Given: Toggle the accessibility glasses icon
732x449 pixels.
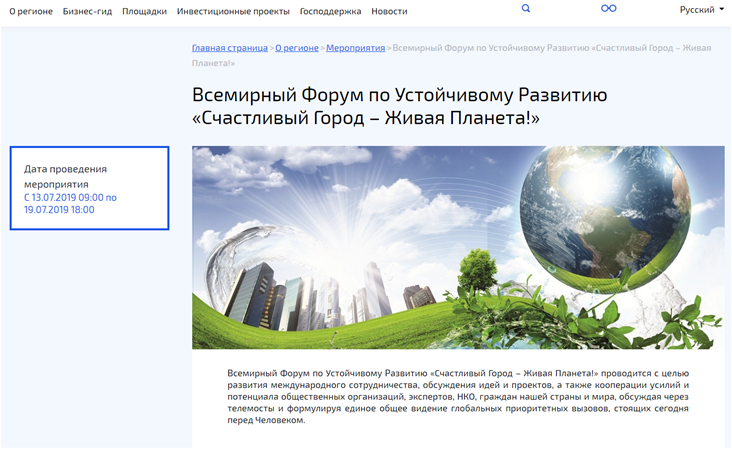Looking at the screenshot, I should click(x=608, y=8).
